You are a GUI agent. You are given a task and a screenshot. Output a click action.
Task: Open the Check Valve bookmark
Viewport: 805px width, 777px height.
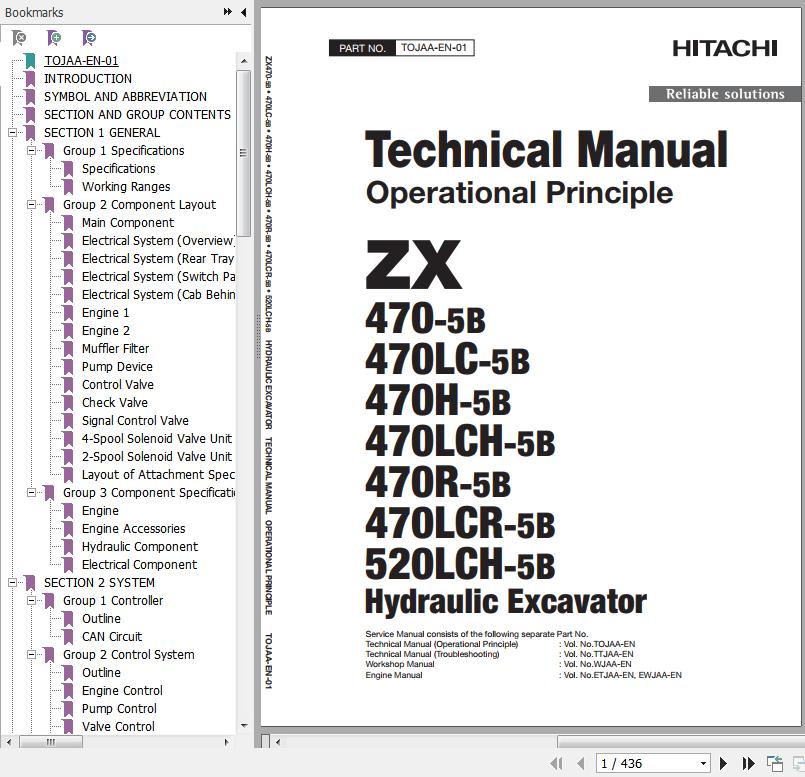(114, 402)
